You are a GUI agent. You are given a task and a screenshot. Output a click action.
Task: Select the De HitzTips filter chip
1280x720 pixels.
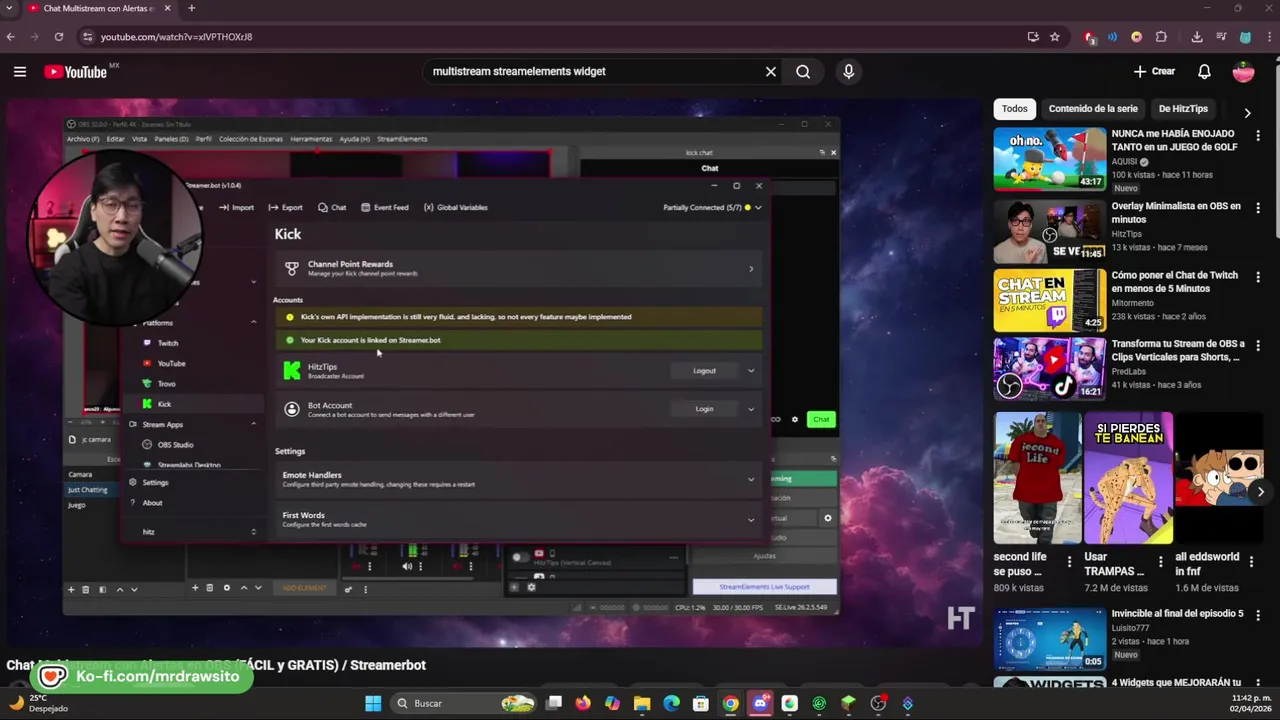click(1183, 109)
